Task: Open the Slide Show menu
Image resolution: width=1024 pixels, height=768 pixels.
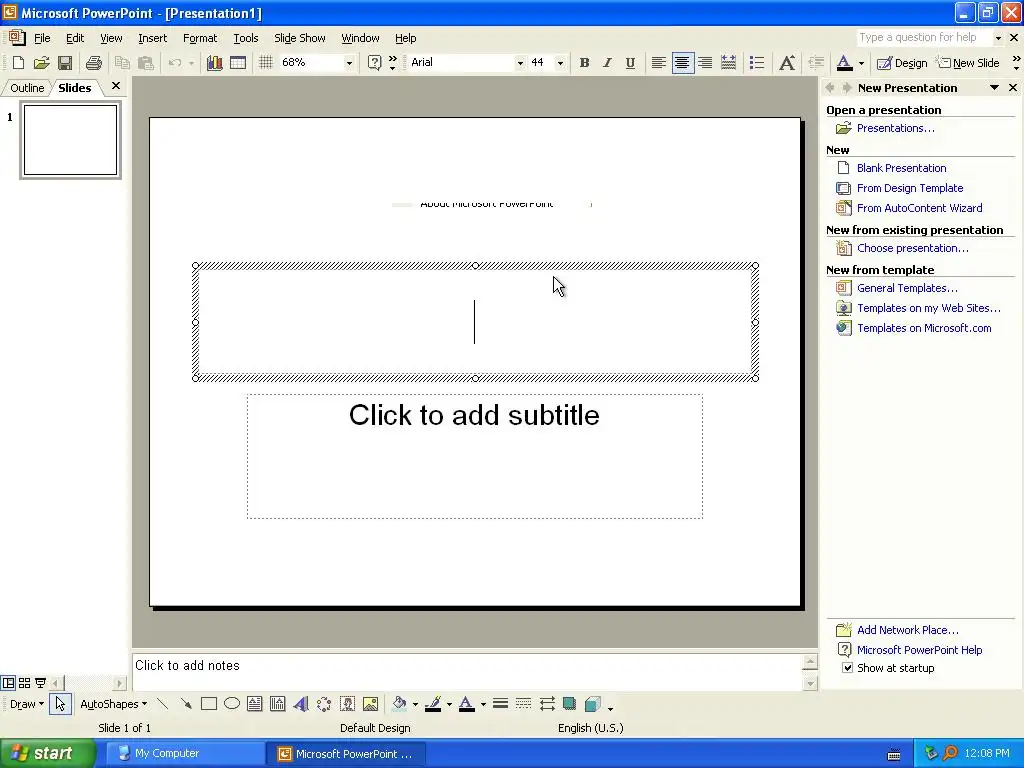Action: (x=300, y=38)
